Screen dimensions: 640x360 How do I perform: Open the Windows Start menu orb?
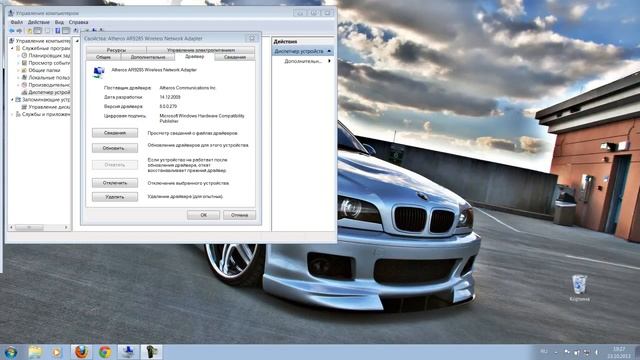point(11,352)
